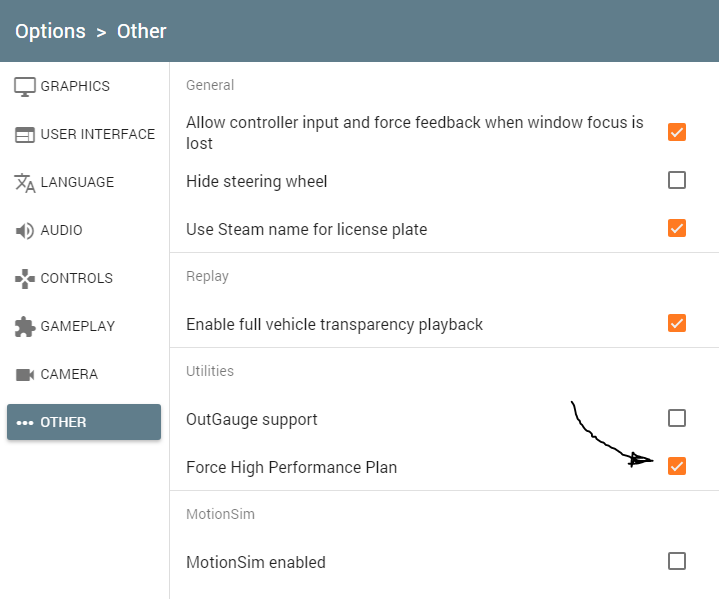Enable OutGauge support checkbox

pos(676,418)
